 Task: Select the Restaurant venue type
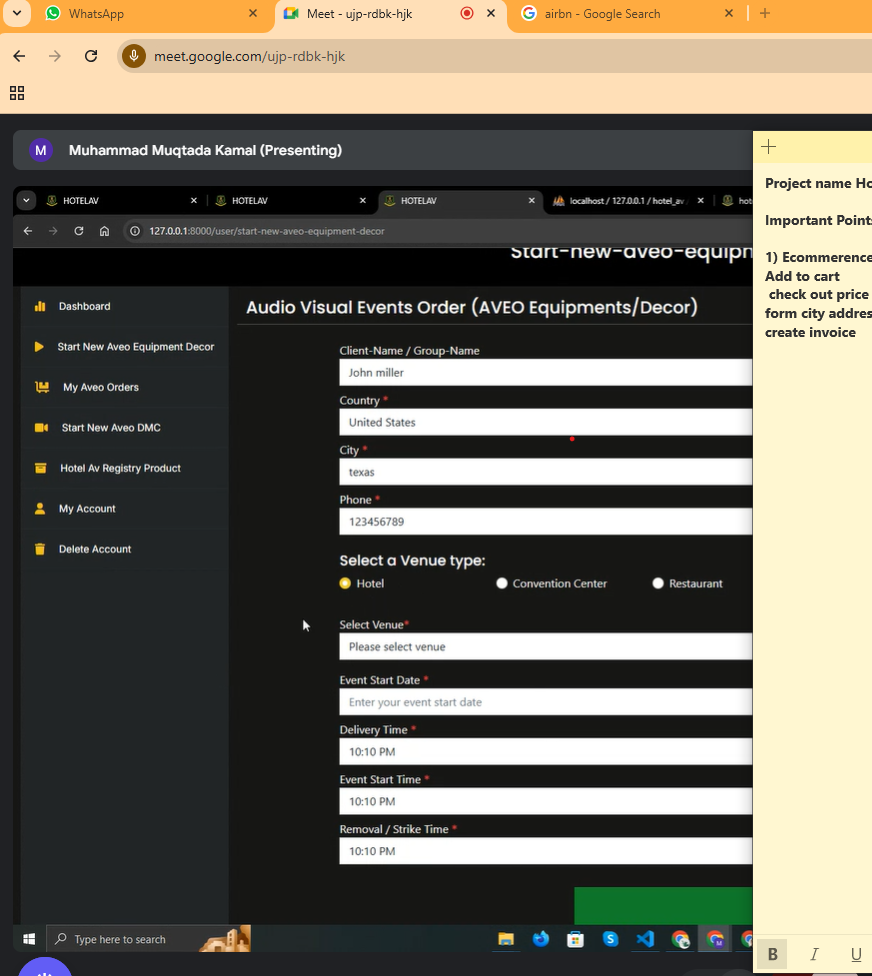click(x=658, y=583)
